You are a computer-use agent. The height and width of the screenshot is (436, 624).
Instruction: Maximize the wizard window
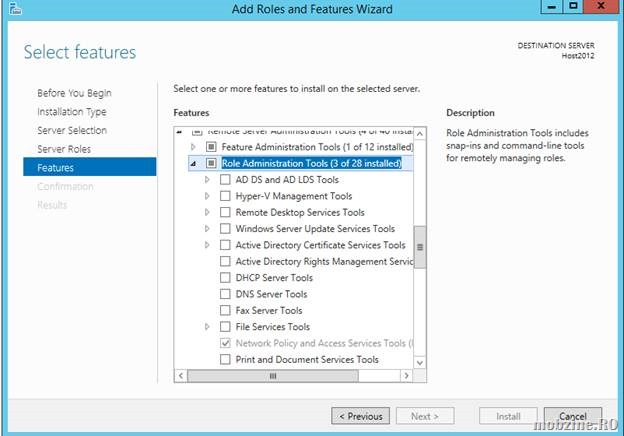(573, 6)
